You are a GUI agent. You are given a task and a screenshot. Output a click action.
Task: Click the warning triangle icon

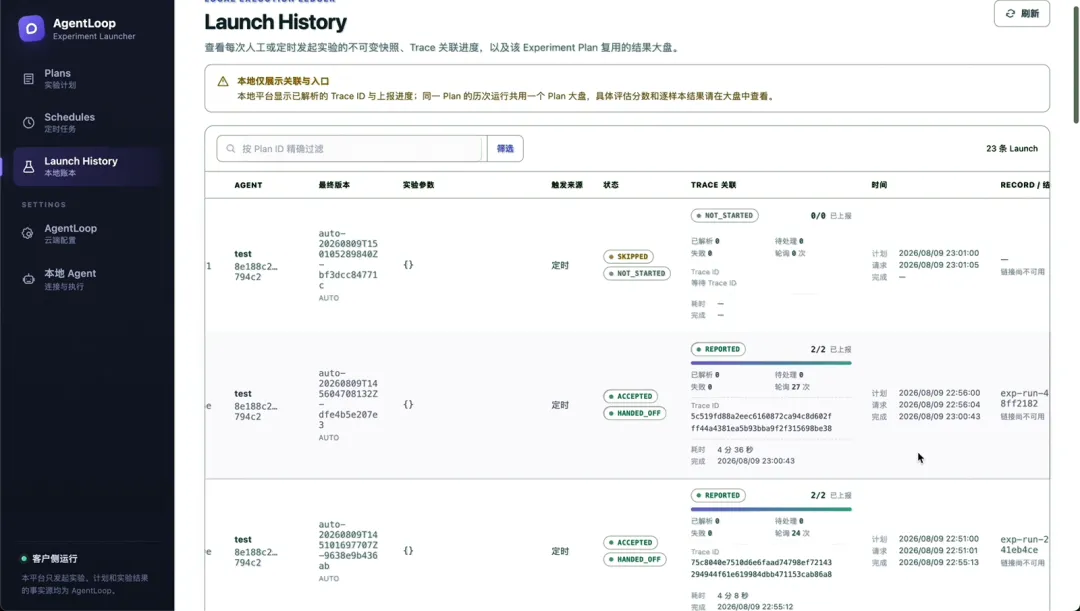(x=222, y=81)
